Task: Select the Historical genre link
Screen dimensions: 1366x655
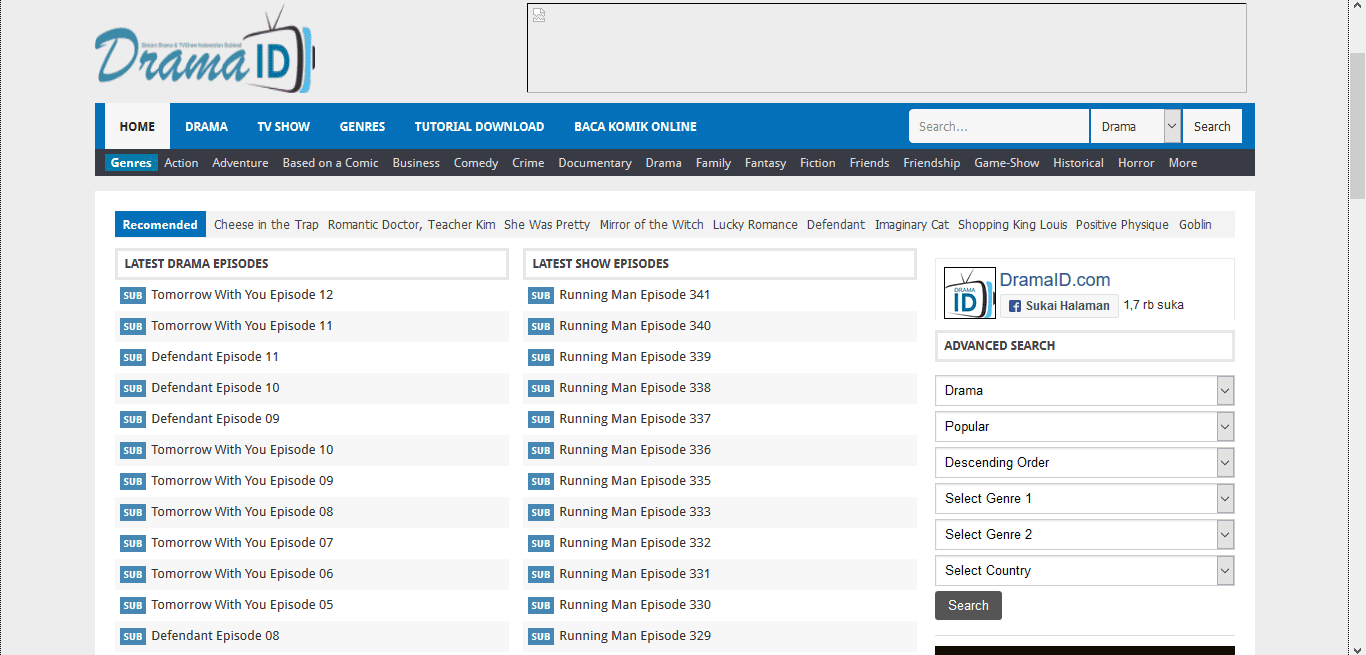Action: coord(1078,163)
